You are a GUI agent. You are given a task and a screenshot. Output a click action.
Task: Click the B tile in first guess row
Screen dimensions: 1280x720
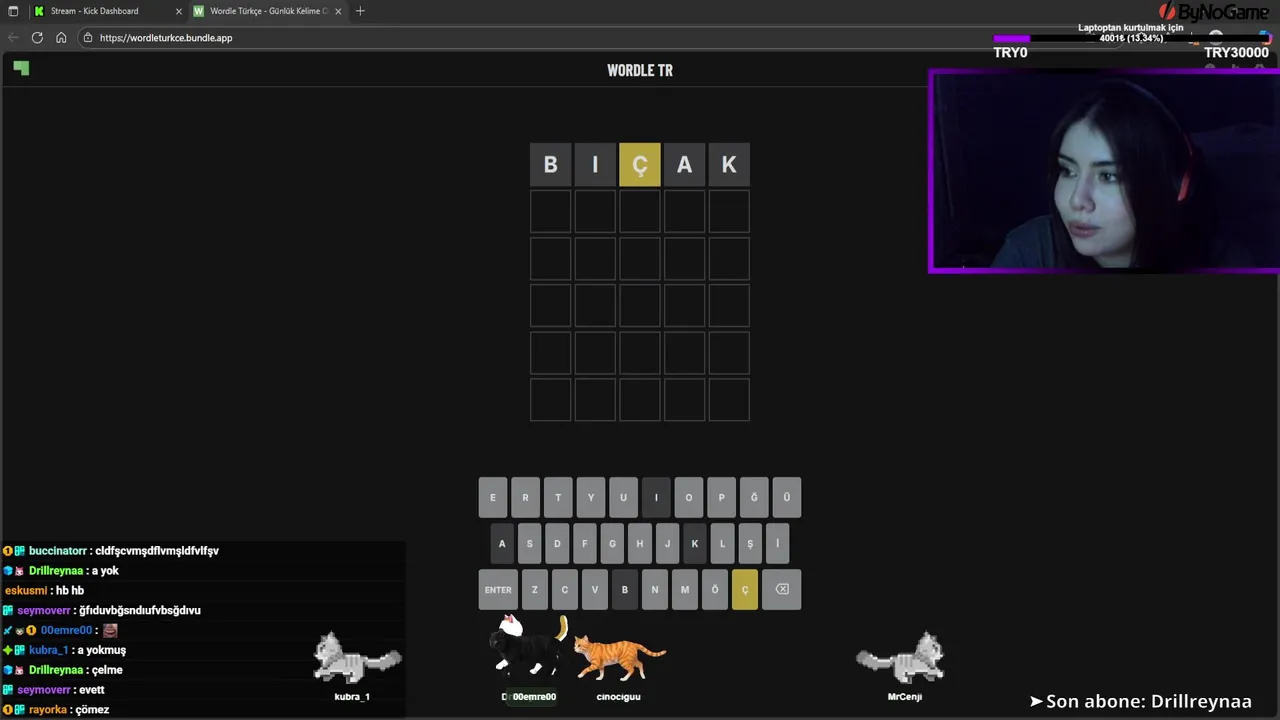click(x=550, y=165)
